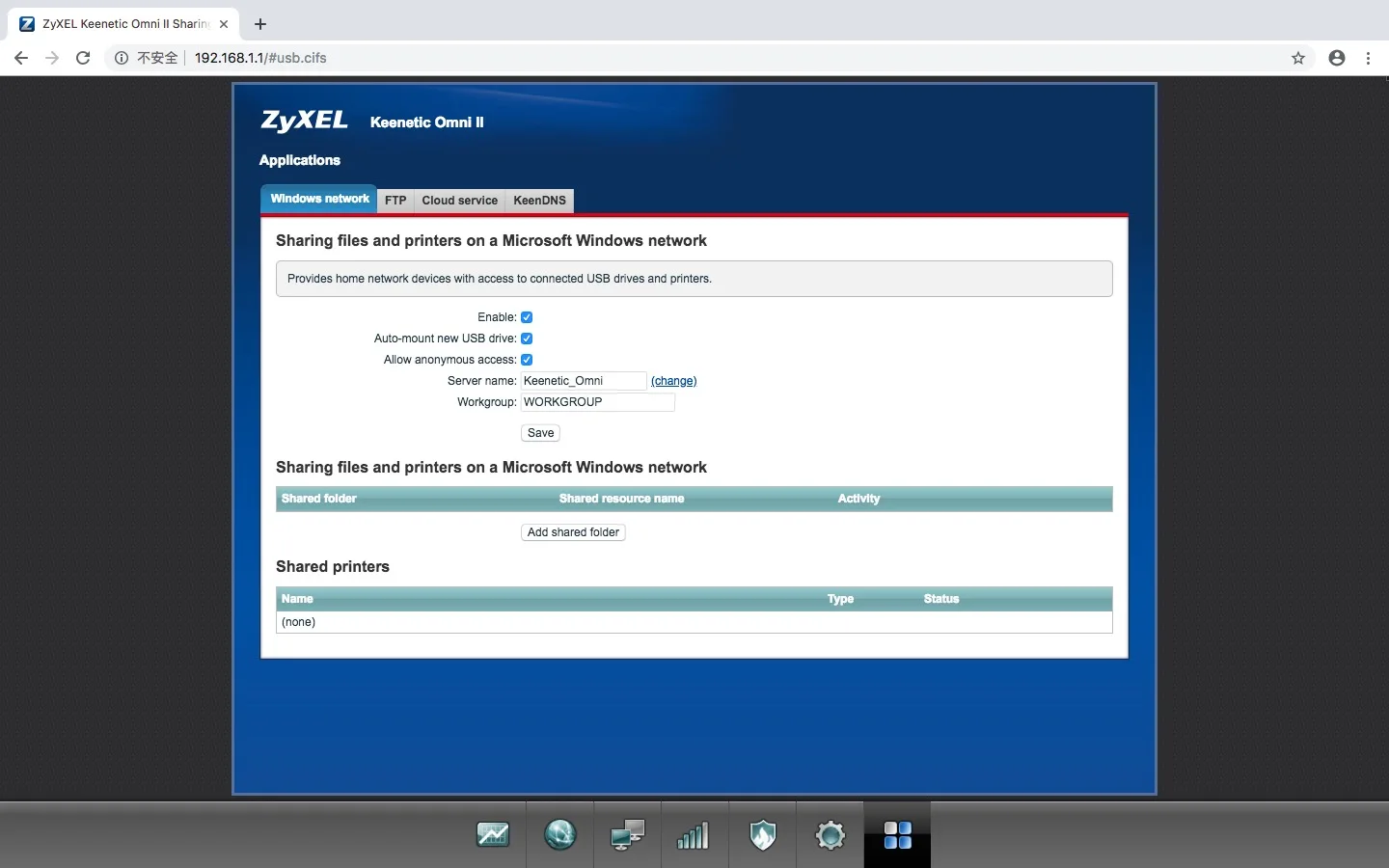Click the Add shared folder button
This screenshot has width=1389, height=868.
click(x=573, y=532)
